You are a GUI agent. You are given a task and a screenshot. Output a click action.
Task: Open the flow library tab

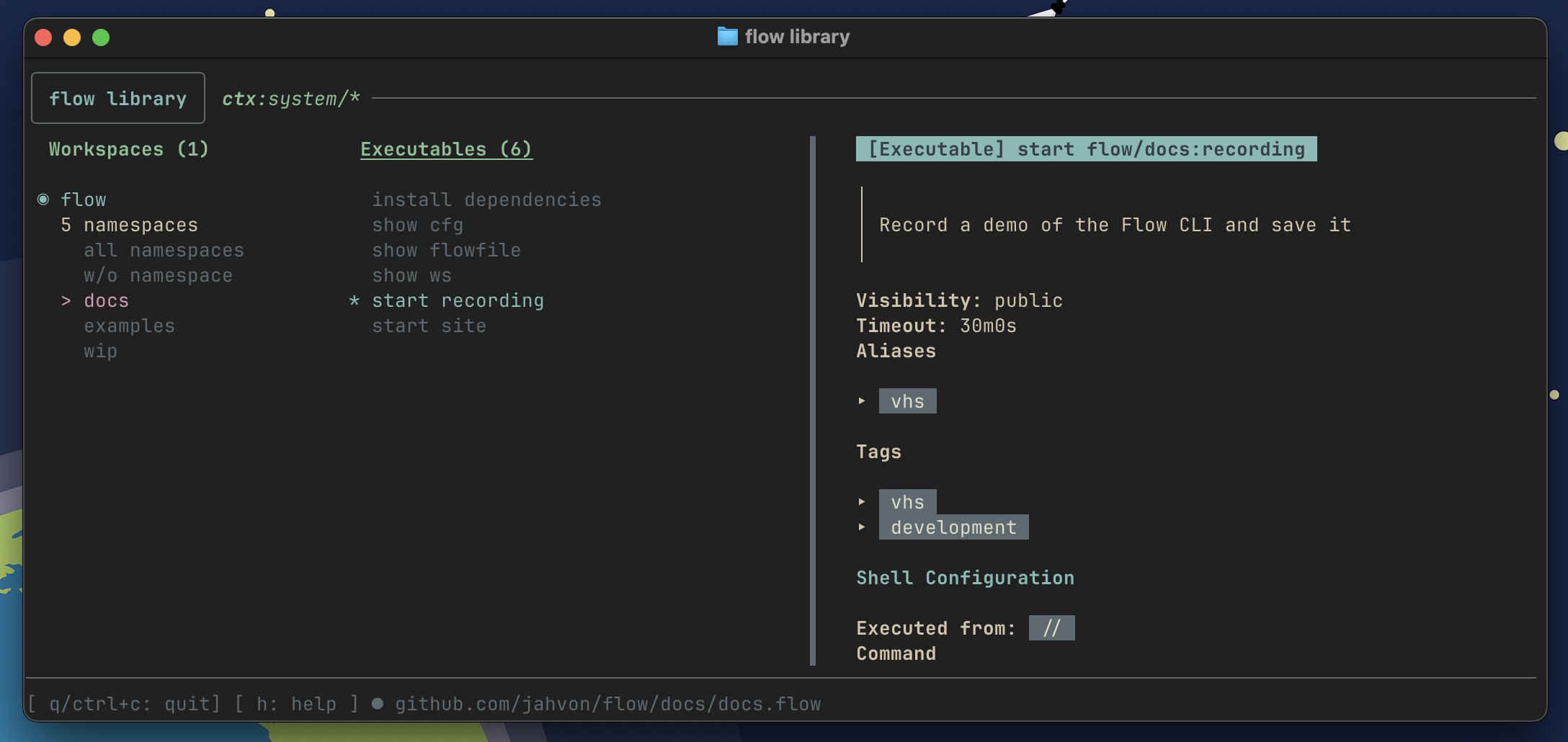point(118,98)
